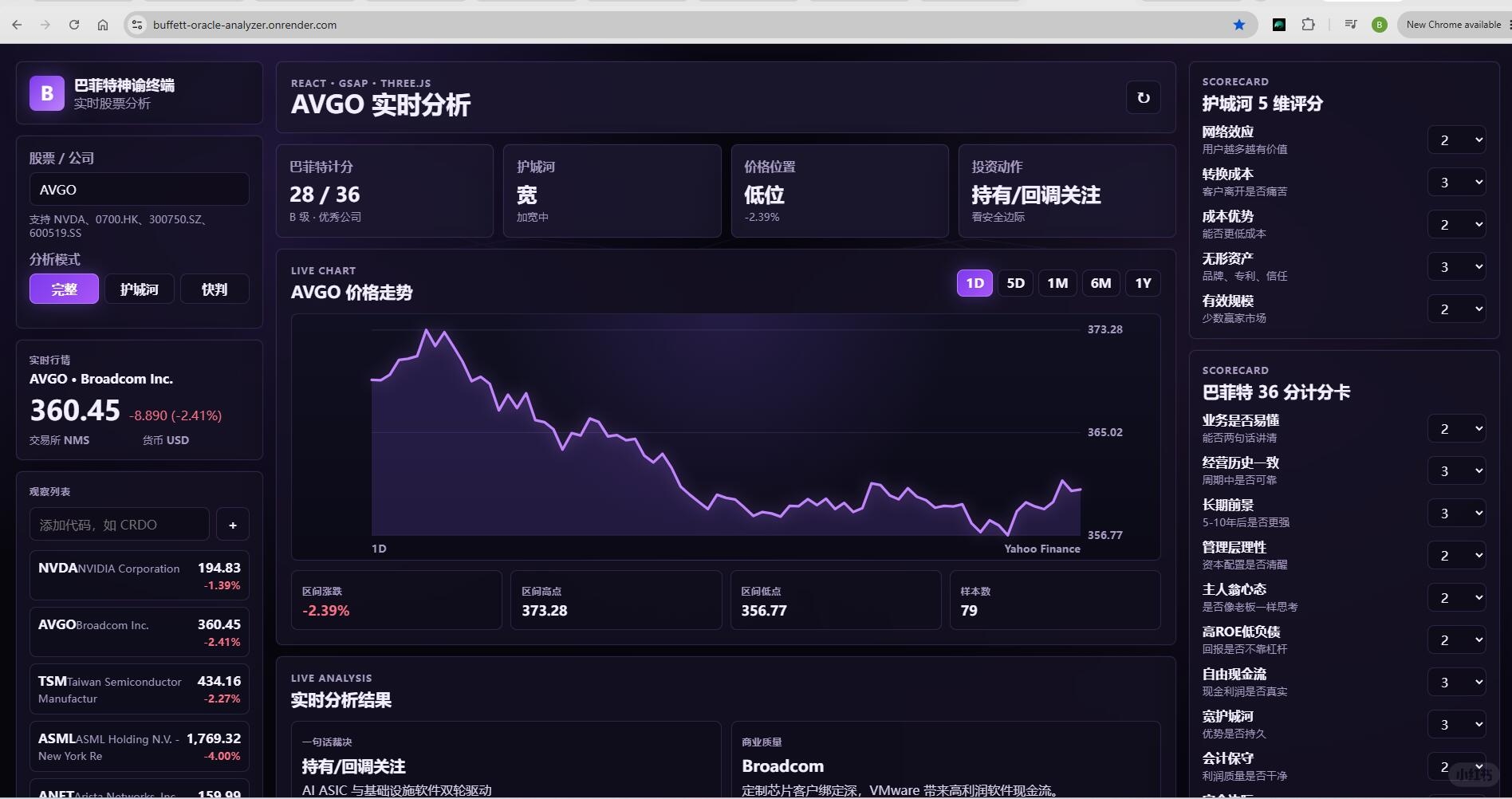1512x799 pixels.
Task: Click the 巴菲特神谕终端 app title
Action: 124,85
